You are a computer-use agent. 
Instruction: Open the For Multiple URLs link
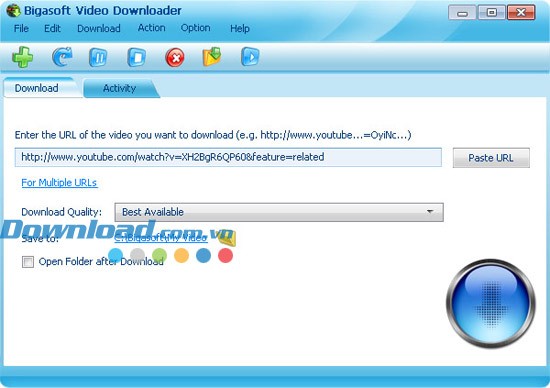coord(59,183)
